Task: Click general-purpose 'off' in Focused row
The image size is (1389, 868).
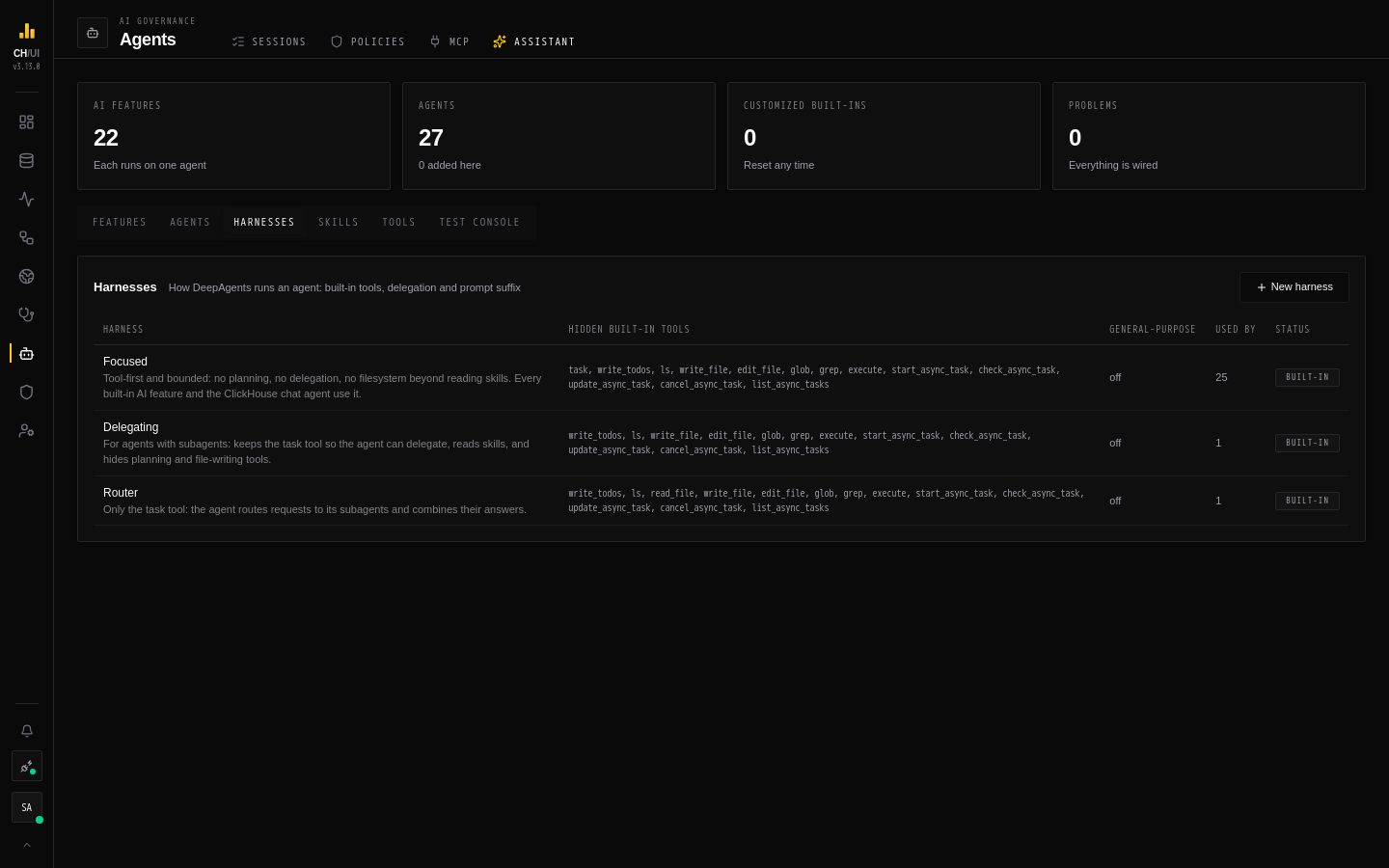Action: point(1115,377)
